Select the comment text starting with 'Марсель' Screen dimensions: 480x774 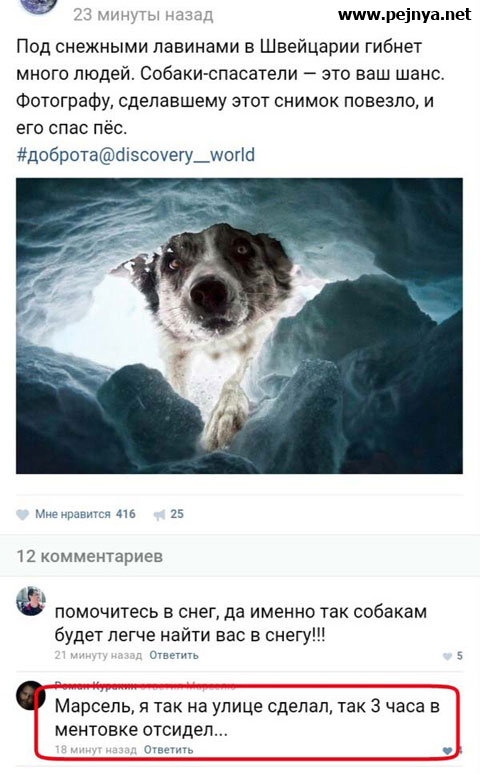pos(247,718)
